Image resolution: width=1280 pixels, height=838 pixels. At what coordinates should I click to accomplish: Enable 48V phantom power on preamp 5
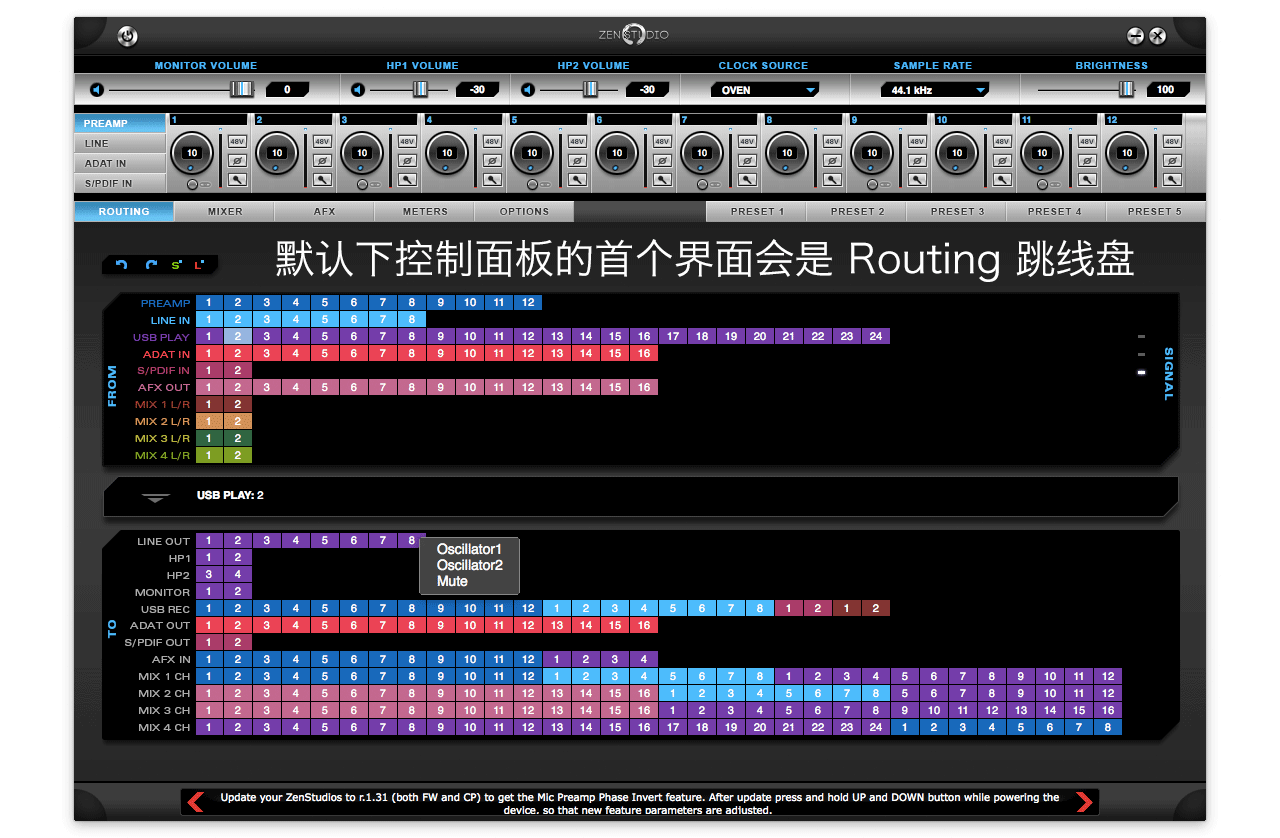[577, 142]
